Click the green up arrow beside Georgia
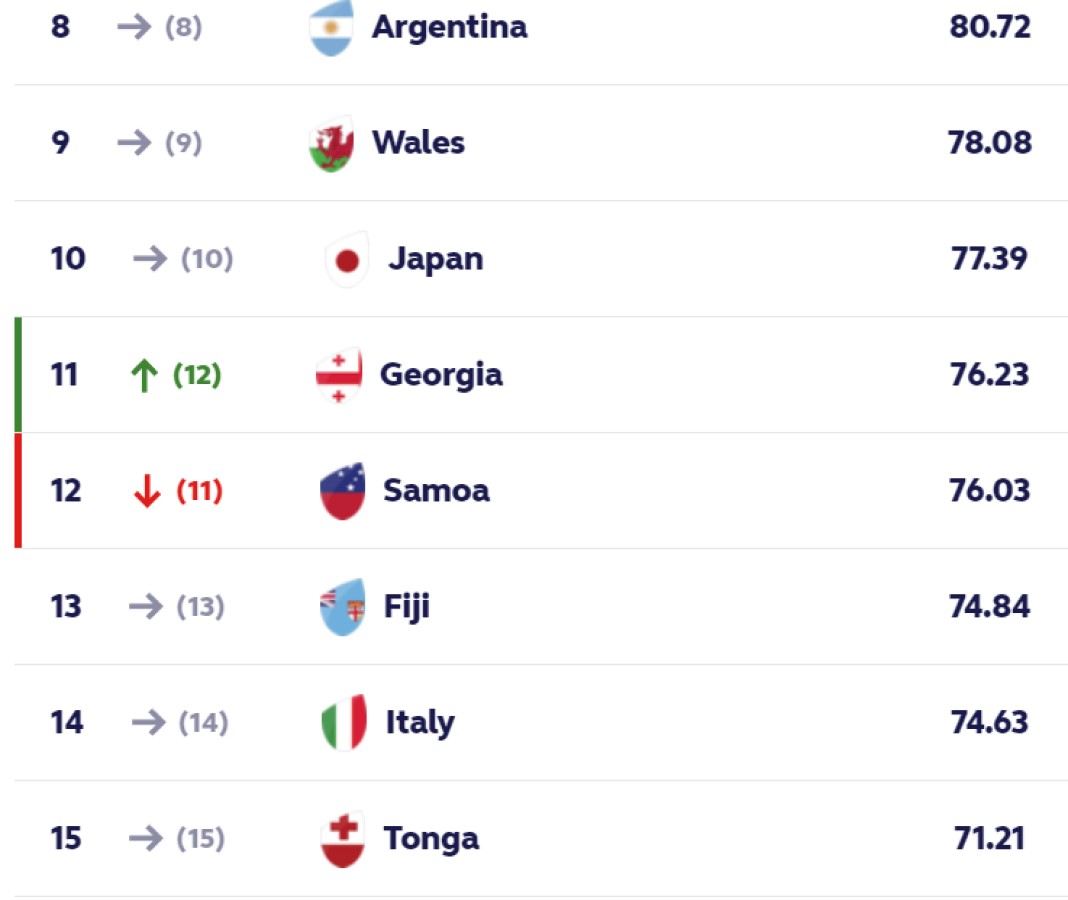This screenshot has width=1068, height=900. click(x=145, y=376)
